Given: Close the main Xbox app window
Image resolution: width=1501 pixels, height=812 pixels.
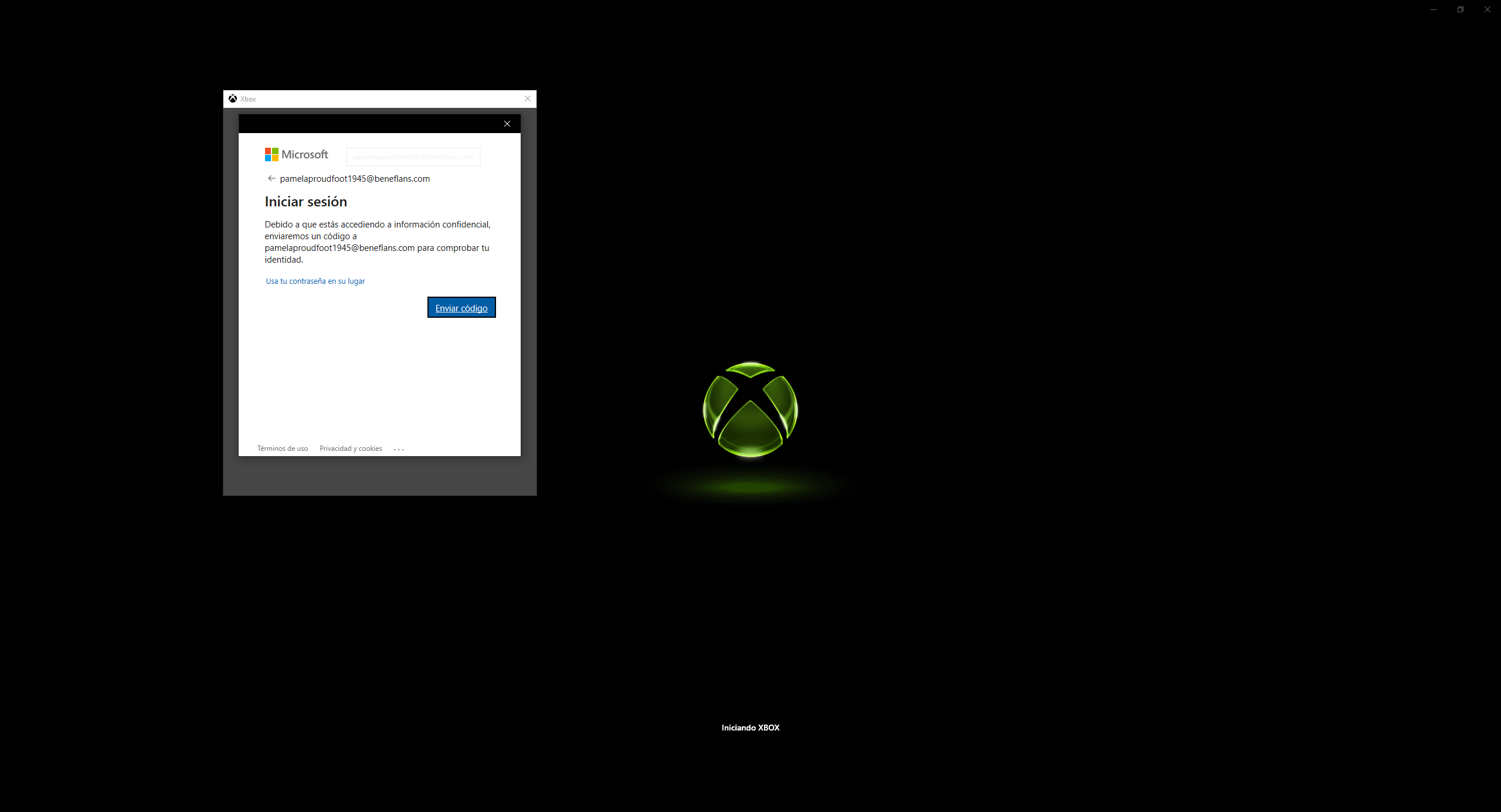Looking at the screenshot, I should click(x=1488, y=9).
